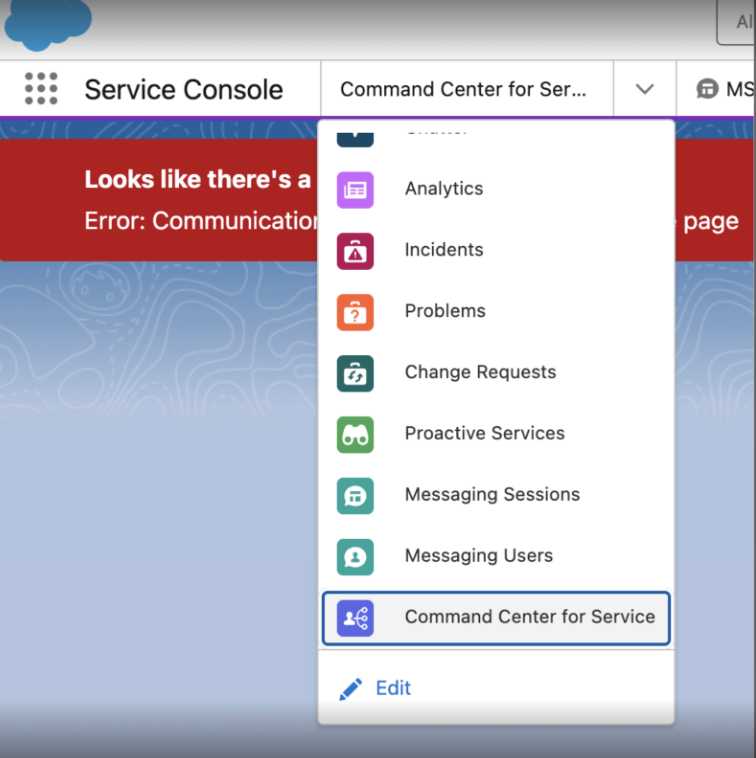Click the Analytics purple icon
756x758 pixels.
coord(355,190)
